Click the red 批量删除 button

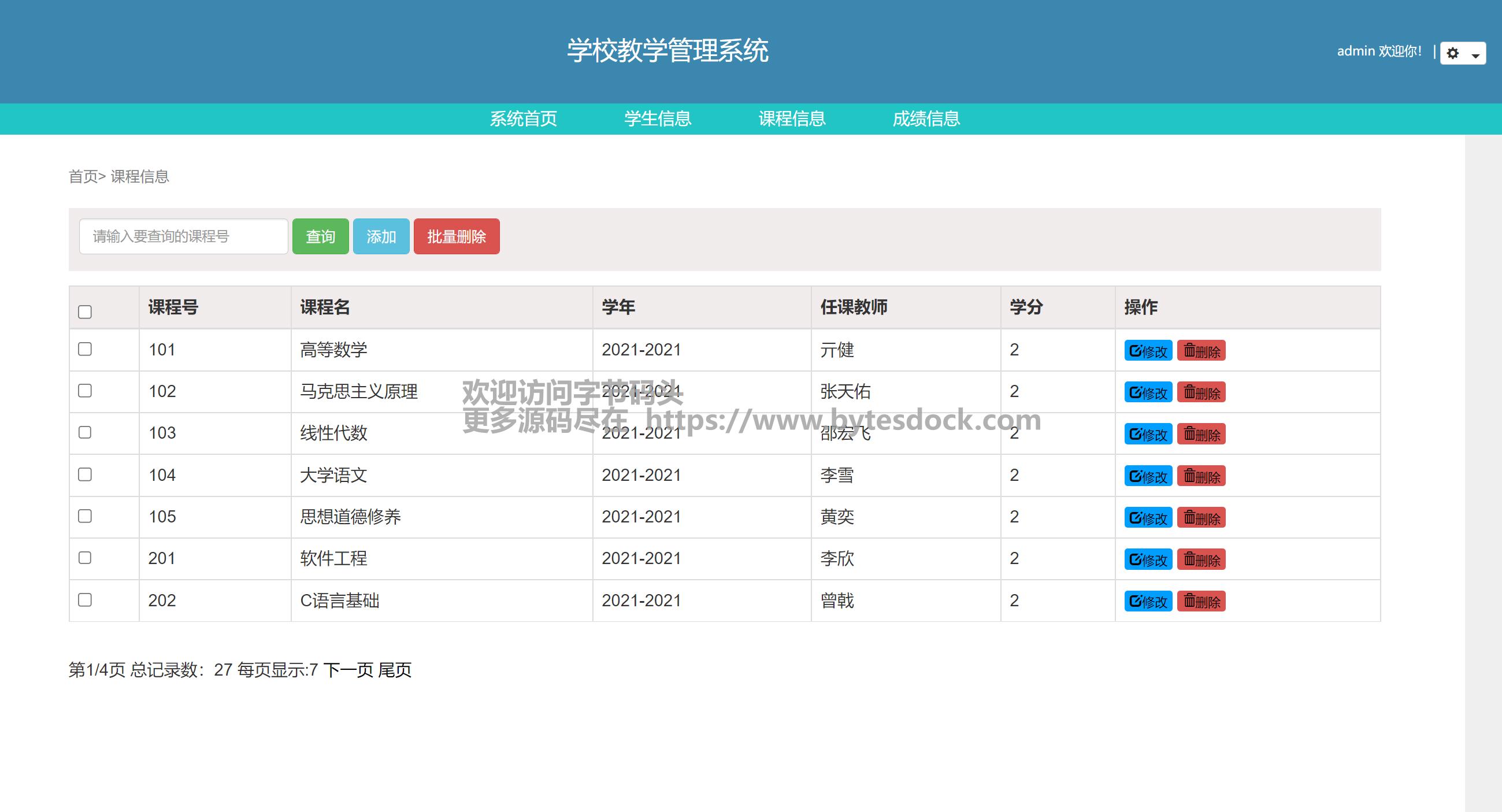pos(456,236)
